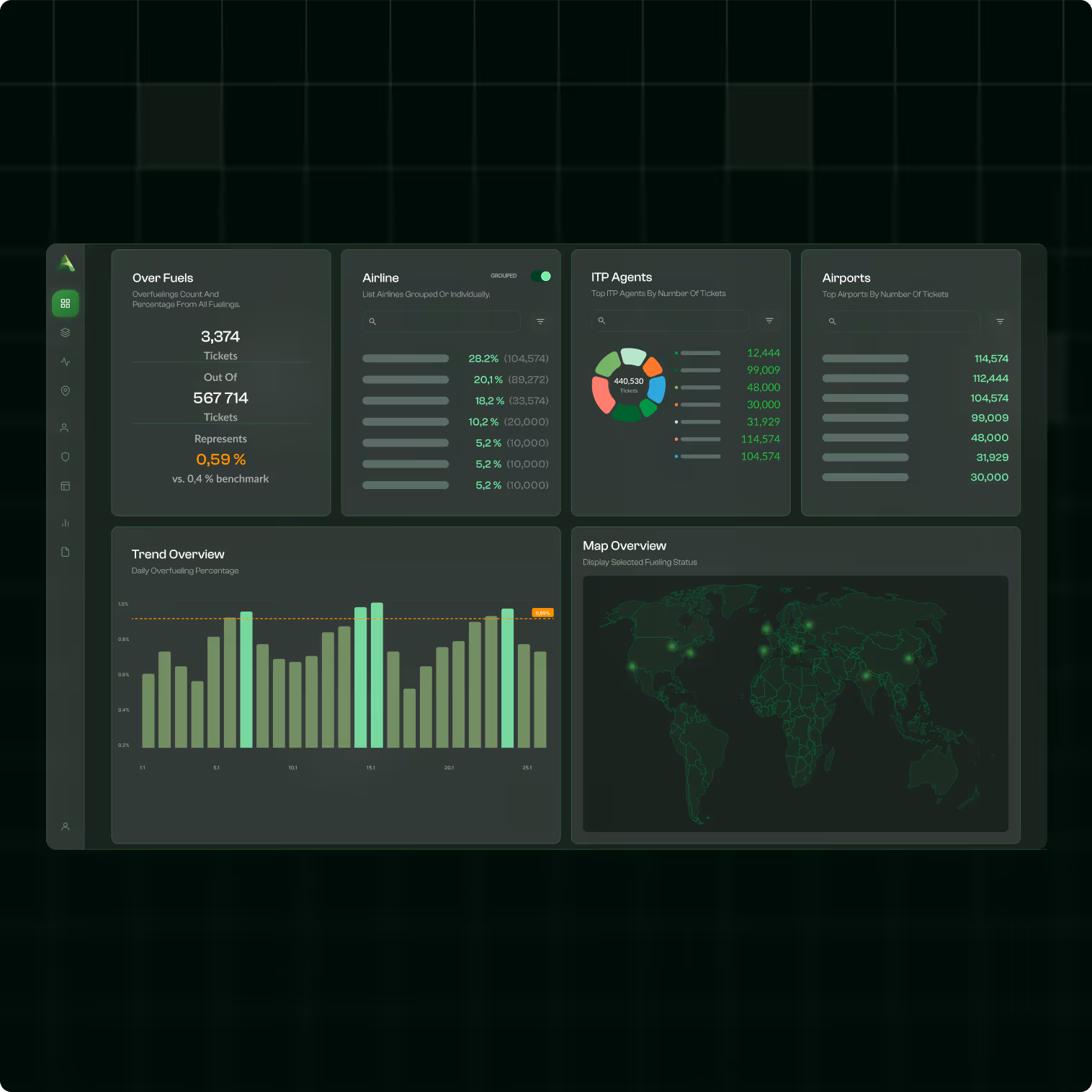
Task: Focus the ITP Agents search field
Action: pyautogui.click(x=671, y=321)
